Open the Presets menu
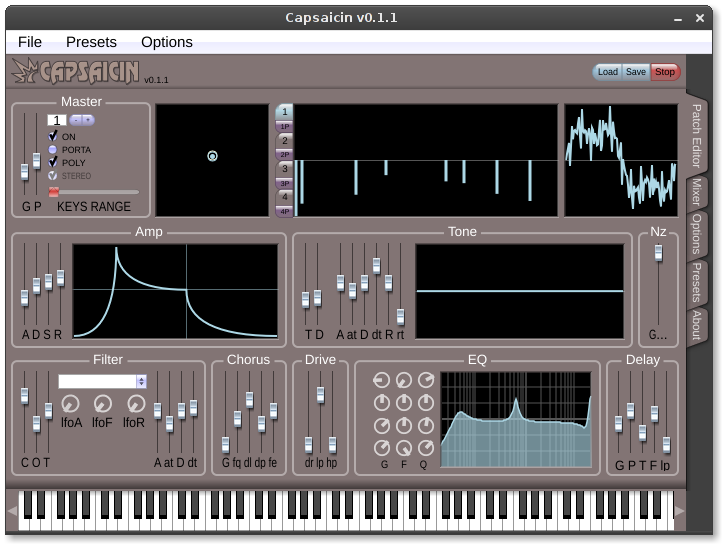 [91, 42]
